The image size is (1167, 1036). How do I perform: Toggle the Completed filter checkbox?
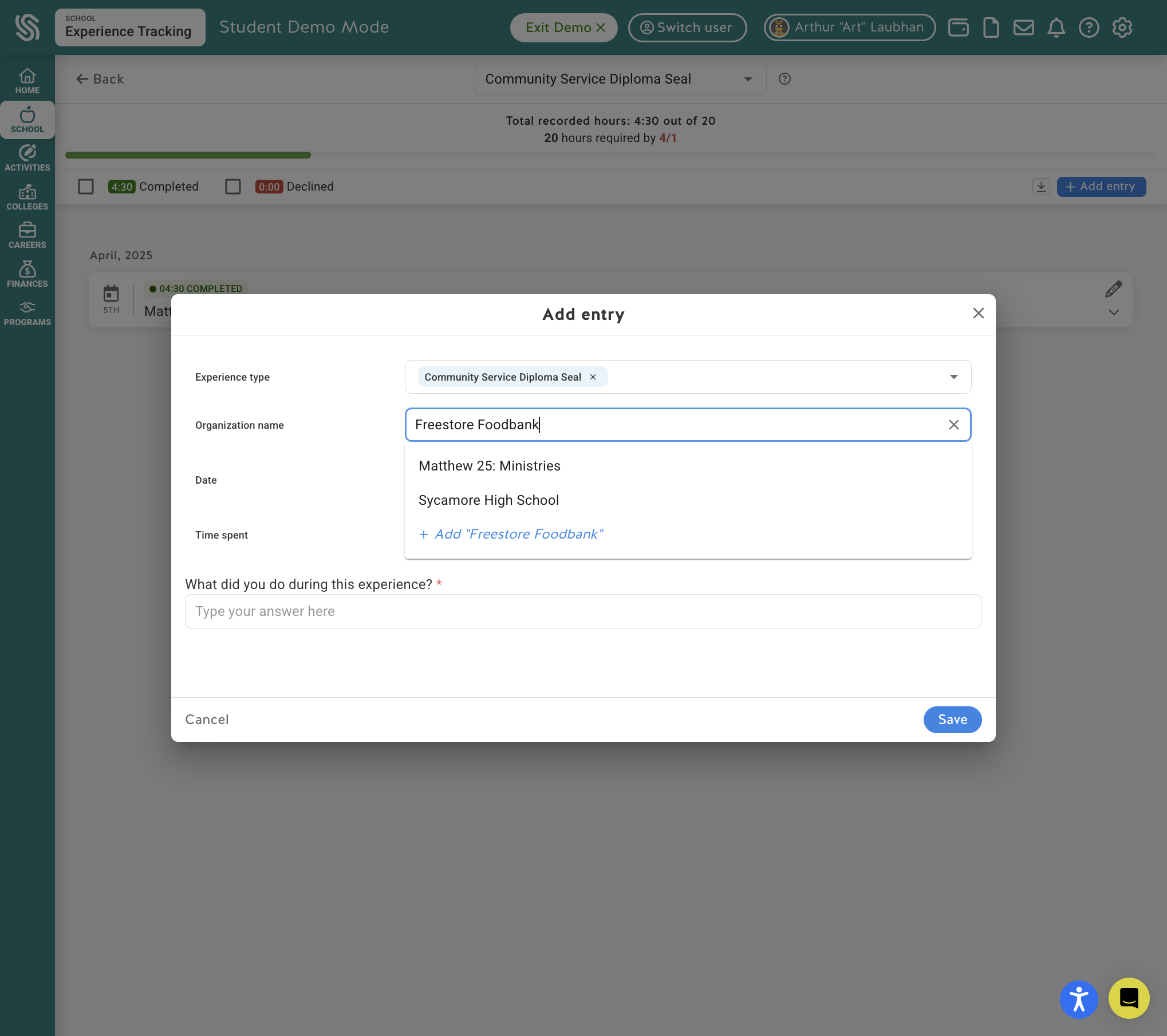86,187
